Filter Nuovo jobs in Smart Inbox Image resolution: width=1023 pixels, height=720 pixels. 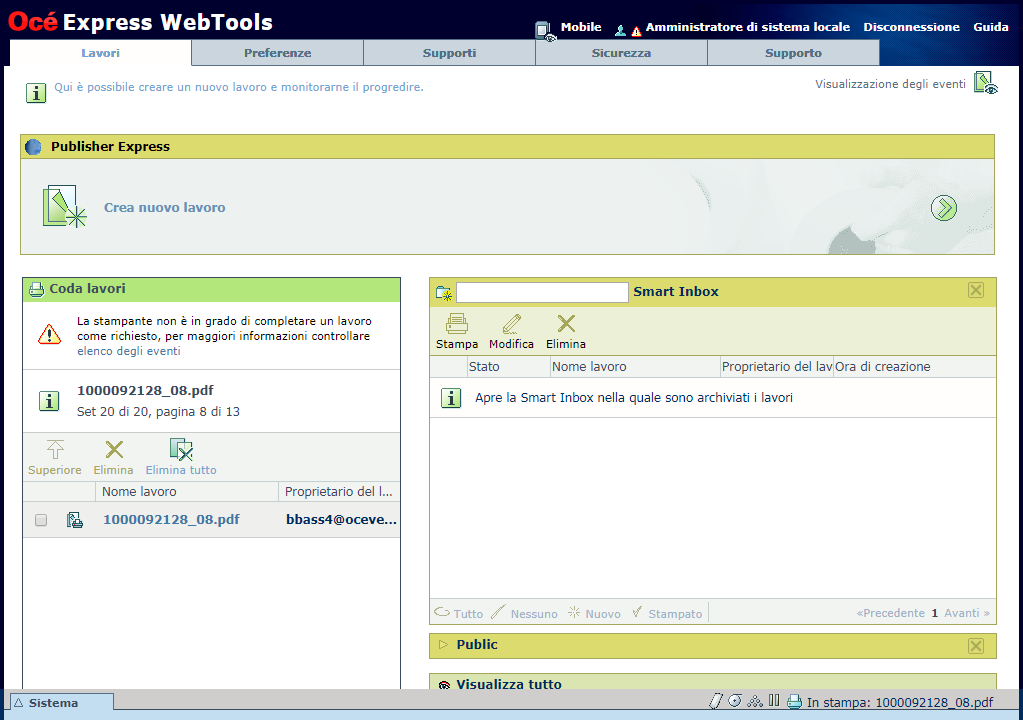603,614
